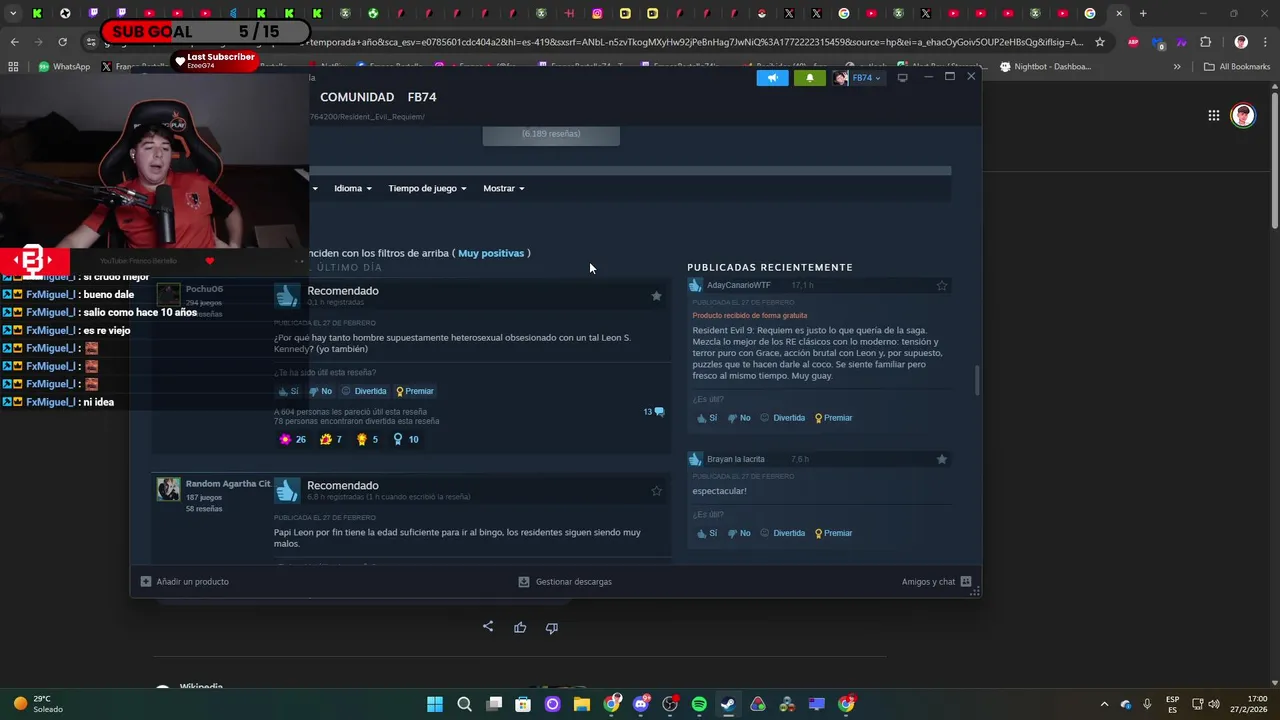The width and height of the screenshot is (1280, 720).
Task: Open the Nightbot - Dashboard bookmark
Action: pyautogui.click(x=1044, y=67)
